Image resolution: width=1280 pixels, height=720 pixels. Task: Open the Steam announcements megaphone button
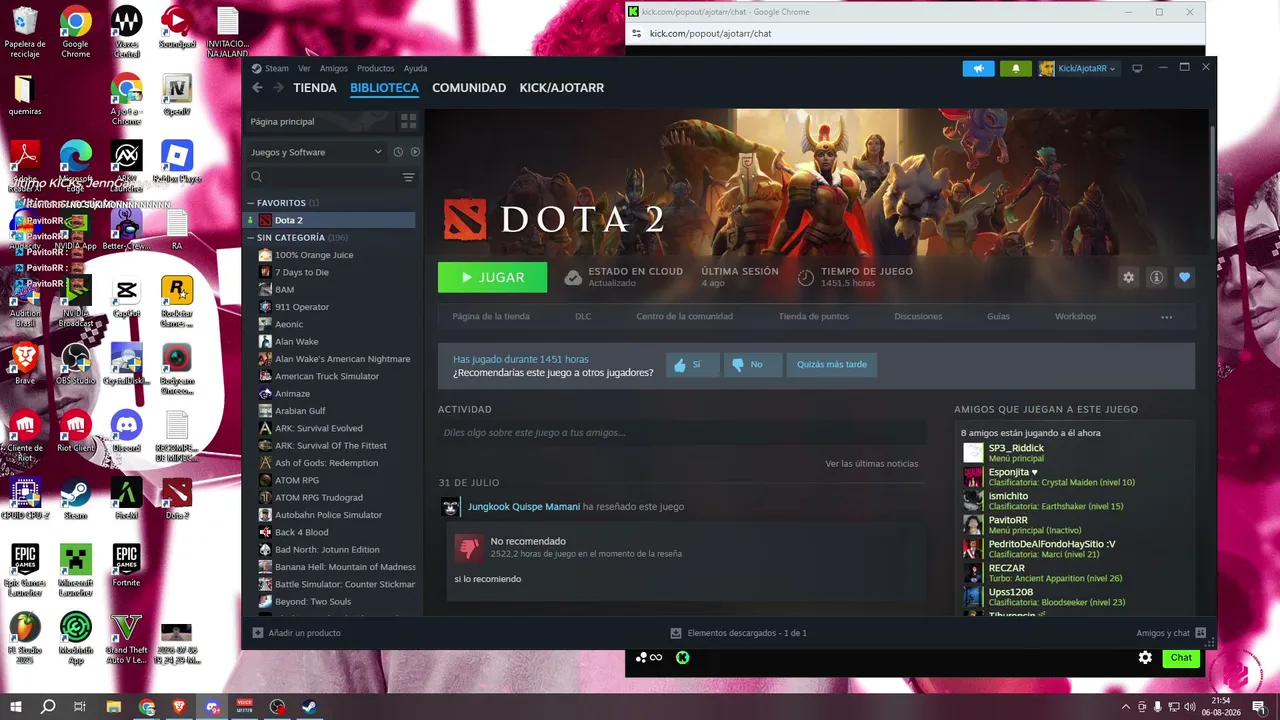978,68
